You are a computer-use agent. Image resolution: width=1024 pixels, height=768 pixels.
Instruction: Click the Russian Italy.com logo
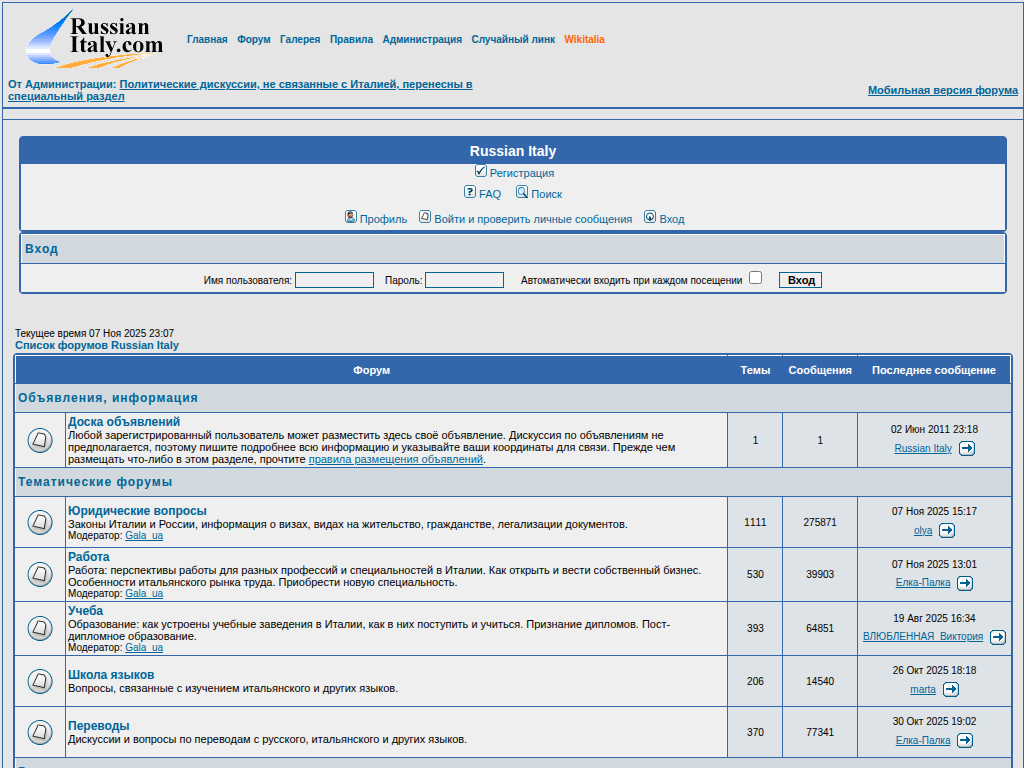click(94, 39)
